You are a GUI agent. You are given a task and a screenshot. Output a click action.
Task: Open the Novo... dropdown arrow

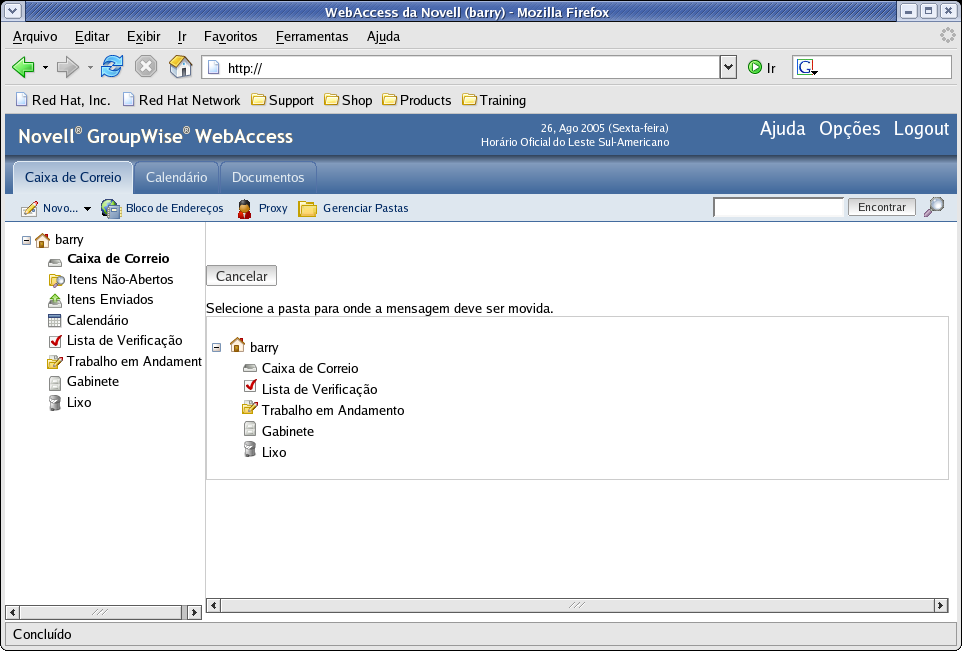87,209
